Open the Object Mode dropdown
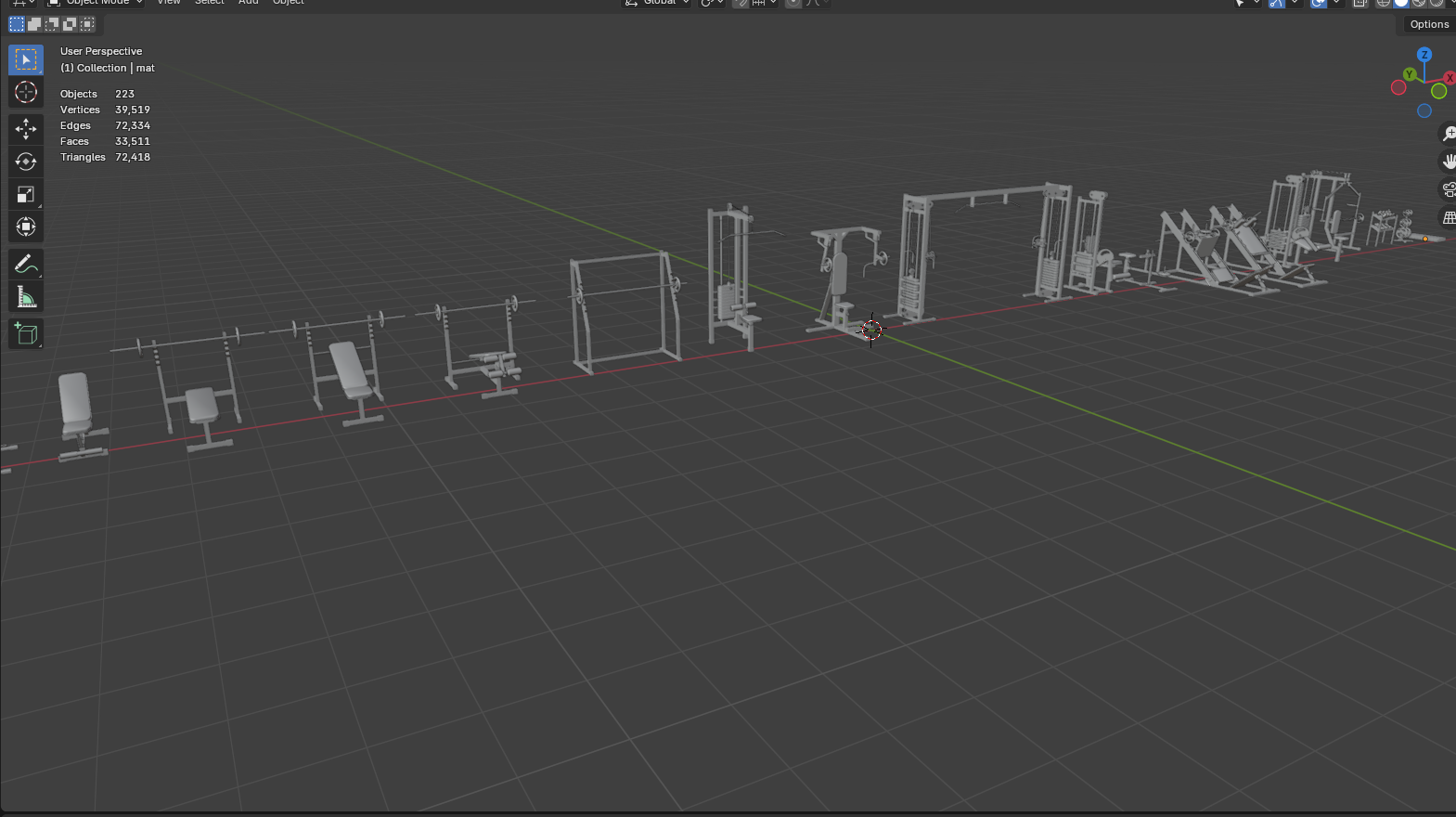The image size is (1456, 817). pos(96,3)
